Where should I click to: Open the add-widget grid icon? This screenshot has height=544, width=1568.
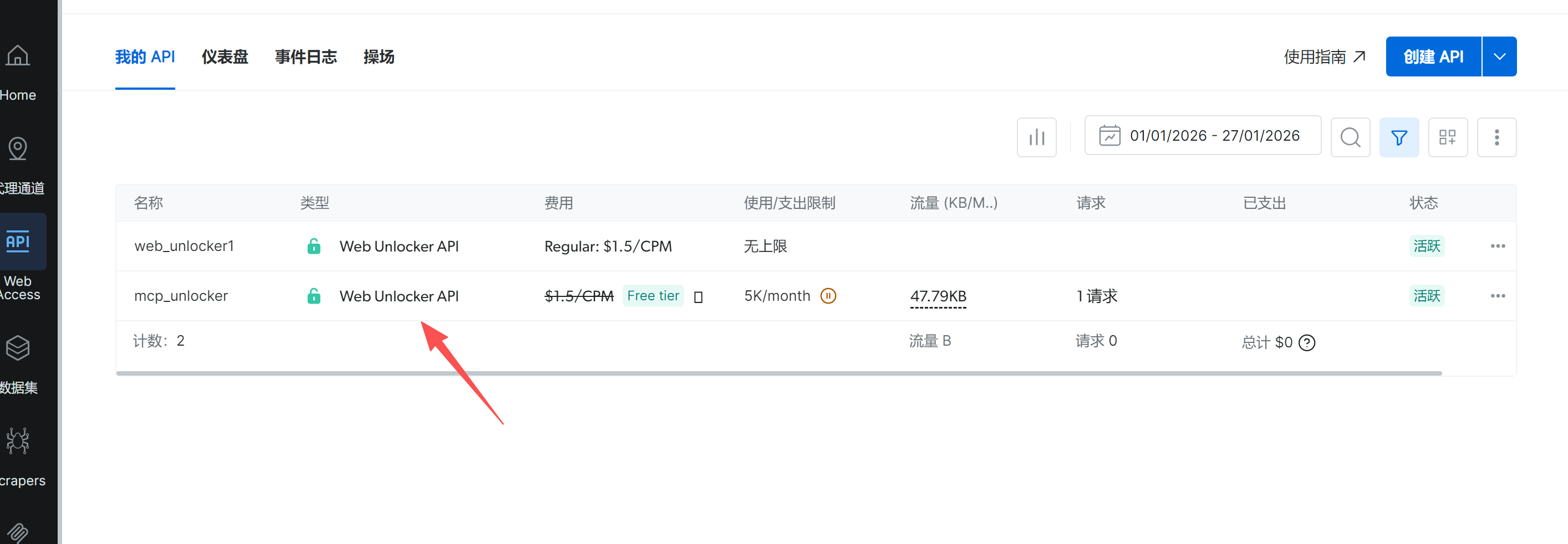click(1448, 137)
